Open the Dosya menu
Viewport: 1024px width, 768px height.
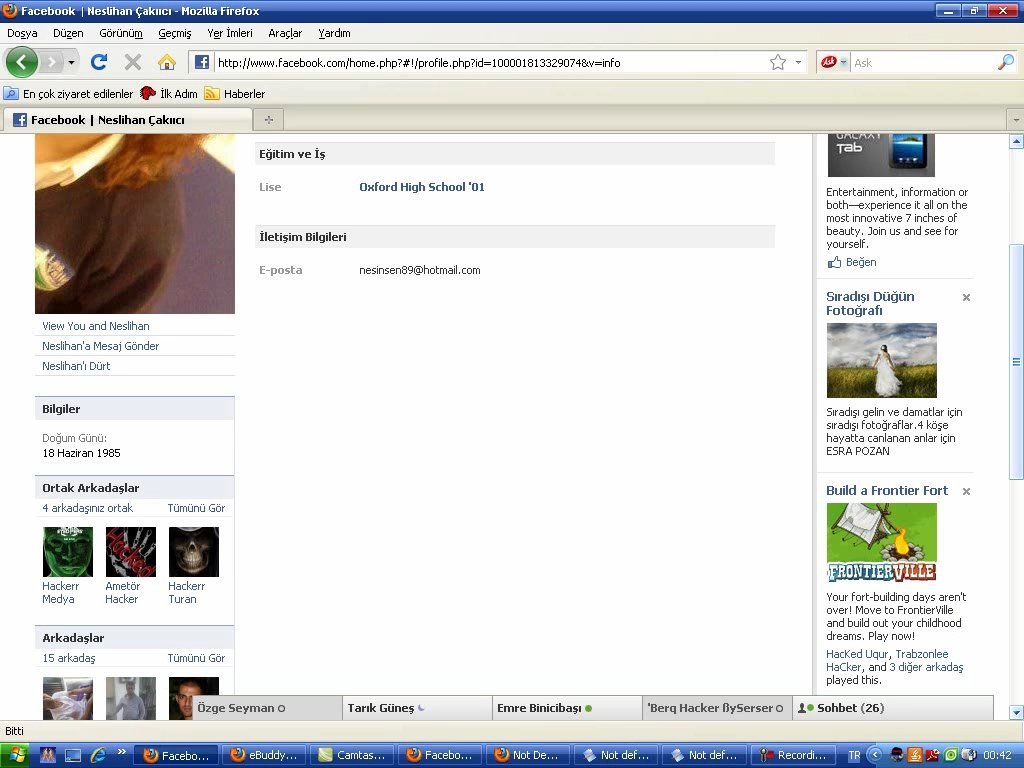click(x=22, y=33)
